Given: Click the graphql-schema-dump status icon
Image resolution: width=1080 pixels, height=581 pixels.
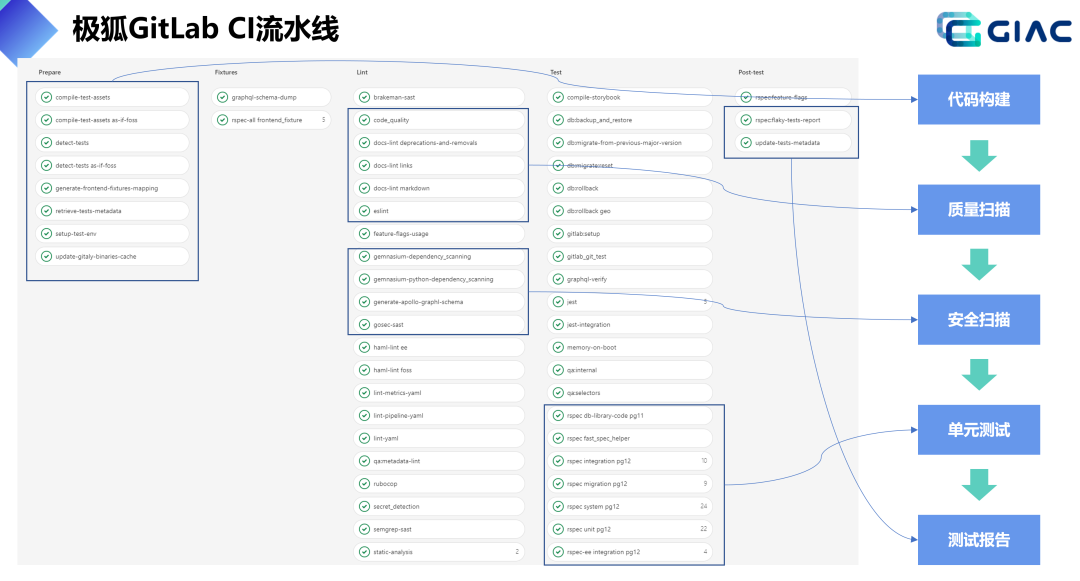Looking at the screenshot, I should [222, 97].
